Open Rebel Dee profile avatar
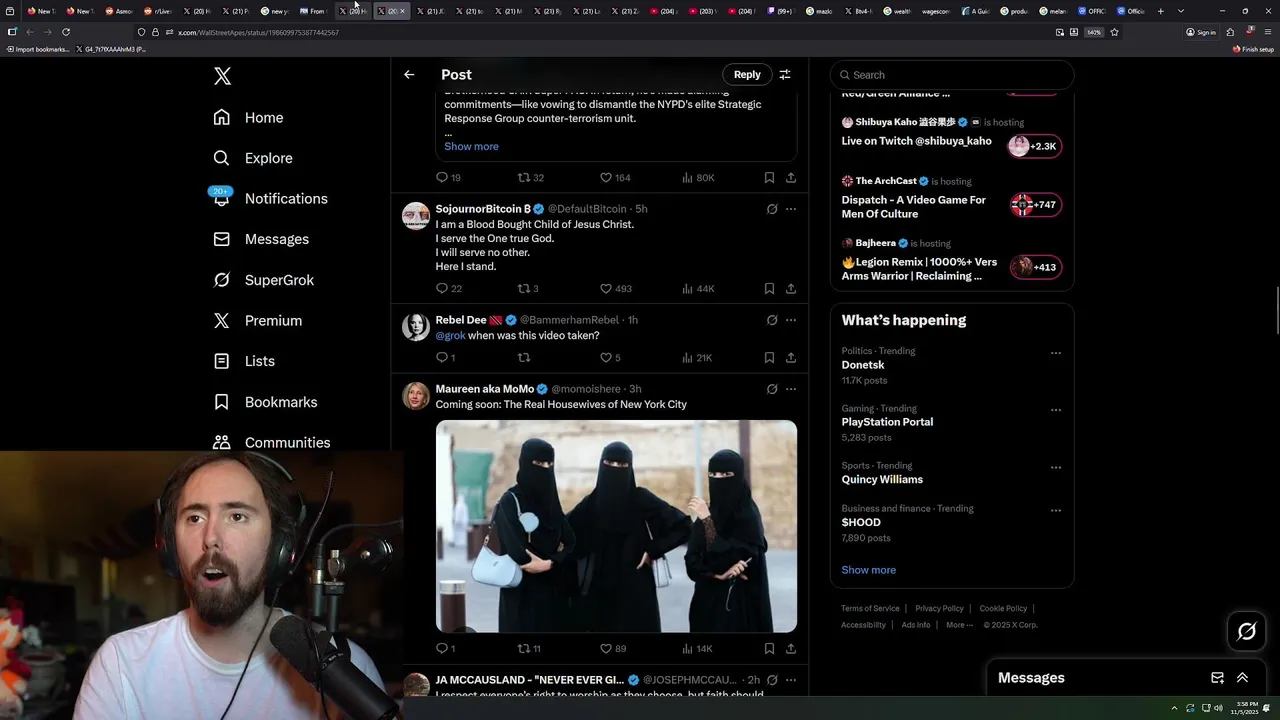The image size is (1280, 720). tap(416, 326)
